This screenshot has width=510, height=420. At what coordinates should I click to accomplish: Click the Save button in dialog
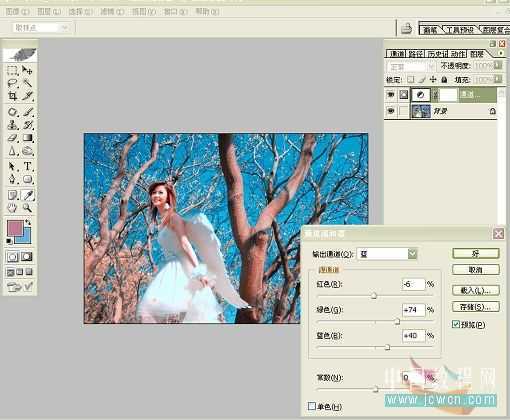coord(475,307)
